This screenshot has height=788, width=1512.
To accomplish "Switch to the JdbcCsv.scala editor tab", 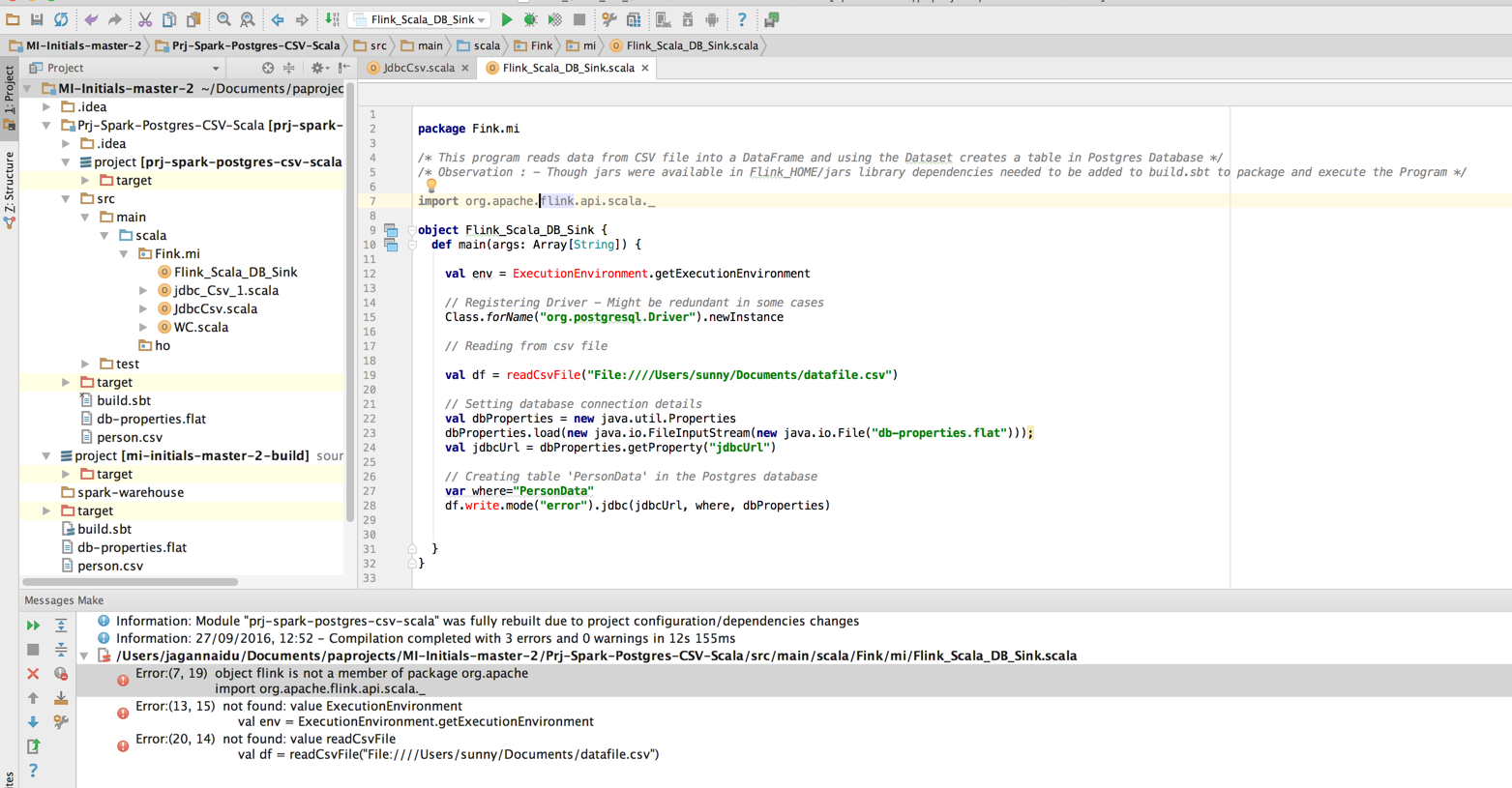I will [418, 68].
